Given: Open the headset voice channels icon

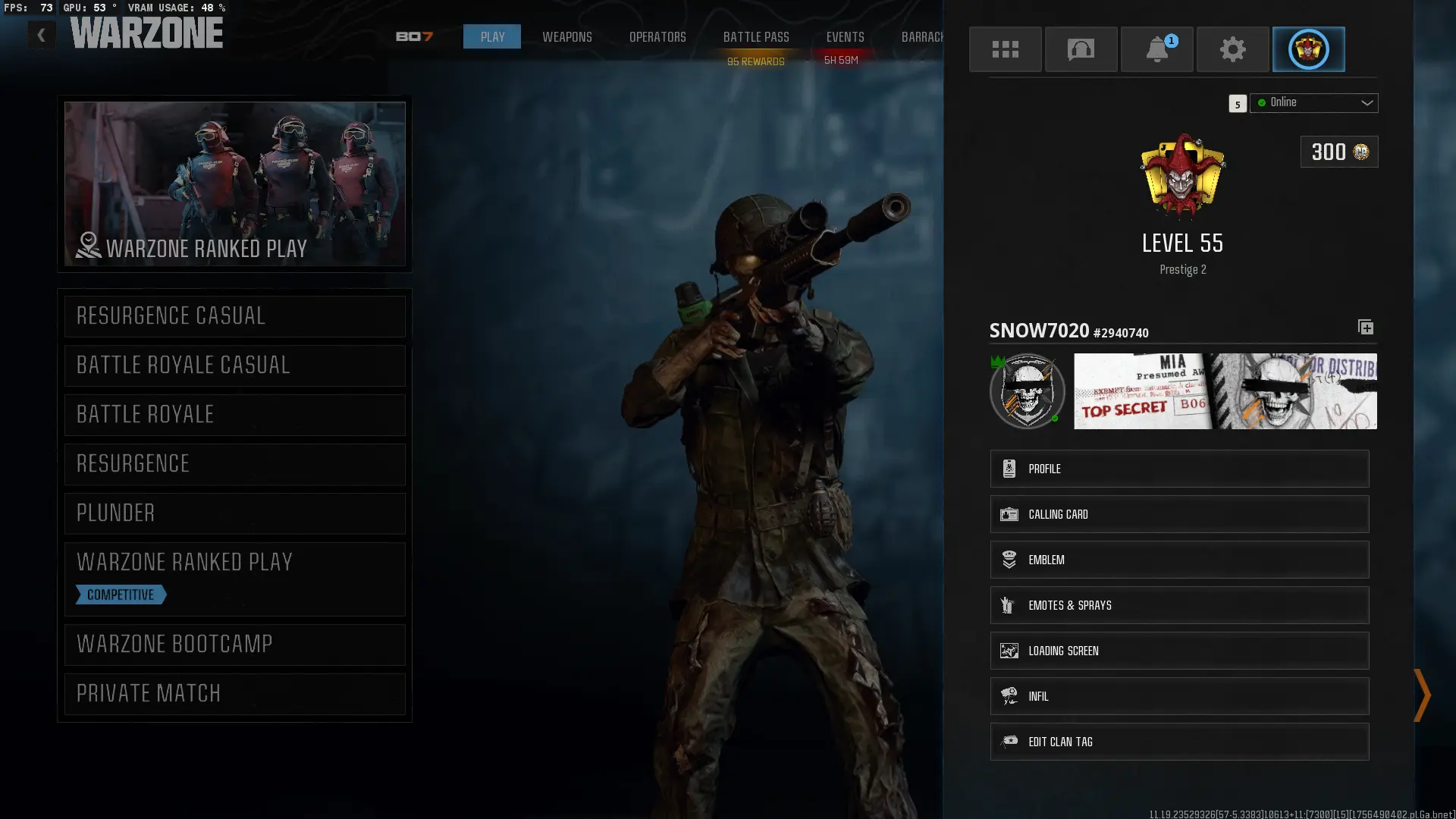Looking at the screenshot, I should click(1081, 49).
